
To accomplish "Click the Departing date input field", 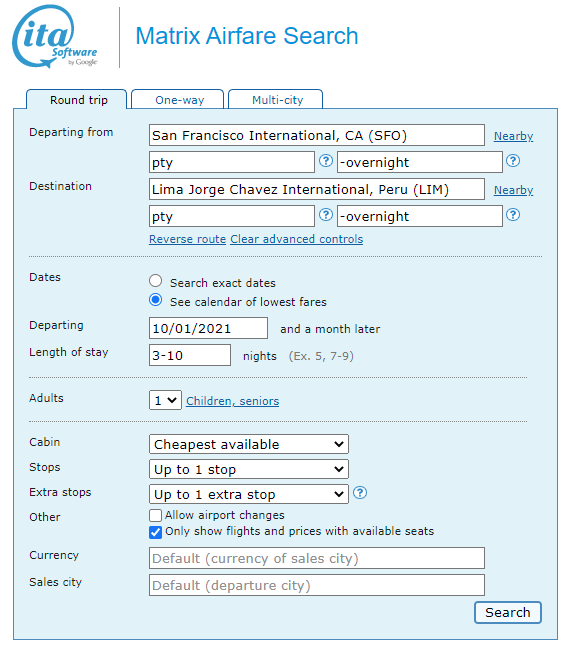I will pyautogui.click(x=208, y=328).
